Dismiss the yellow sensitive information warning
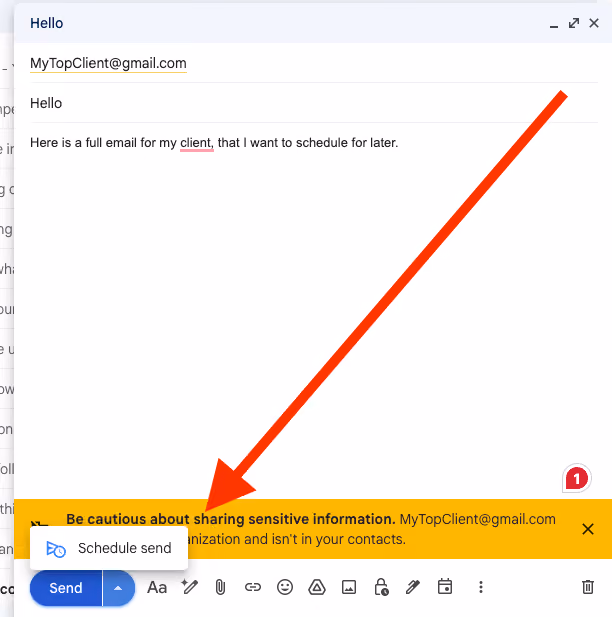 pyautogui.click(x=588, y=529)
